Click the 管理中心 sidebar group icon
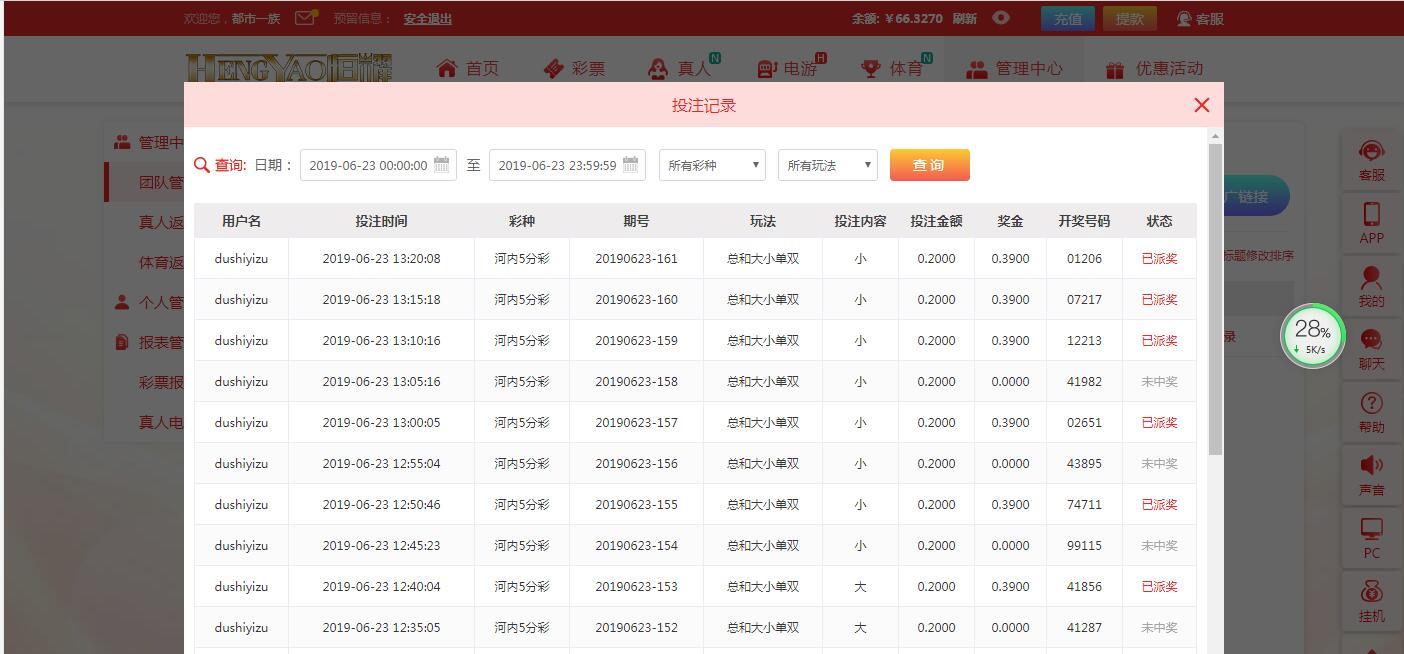 click(x=122, y=142)
